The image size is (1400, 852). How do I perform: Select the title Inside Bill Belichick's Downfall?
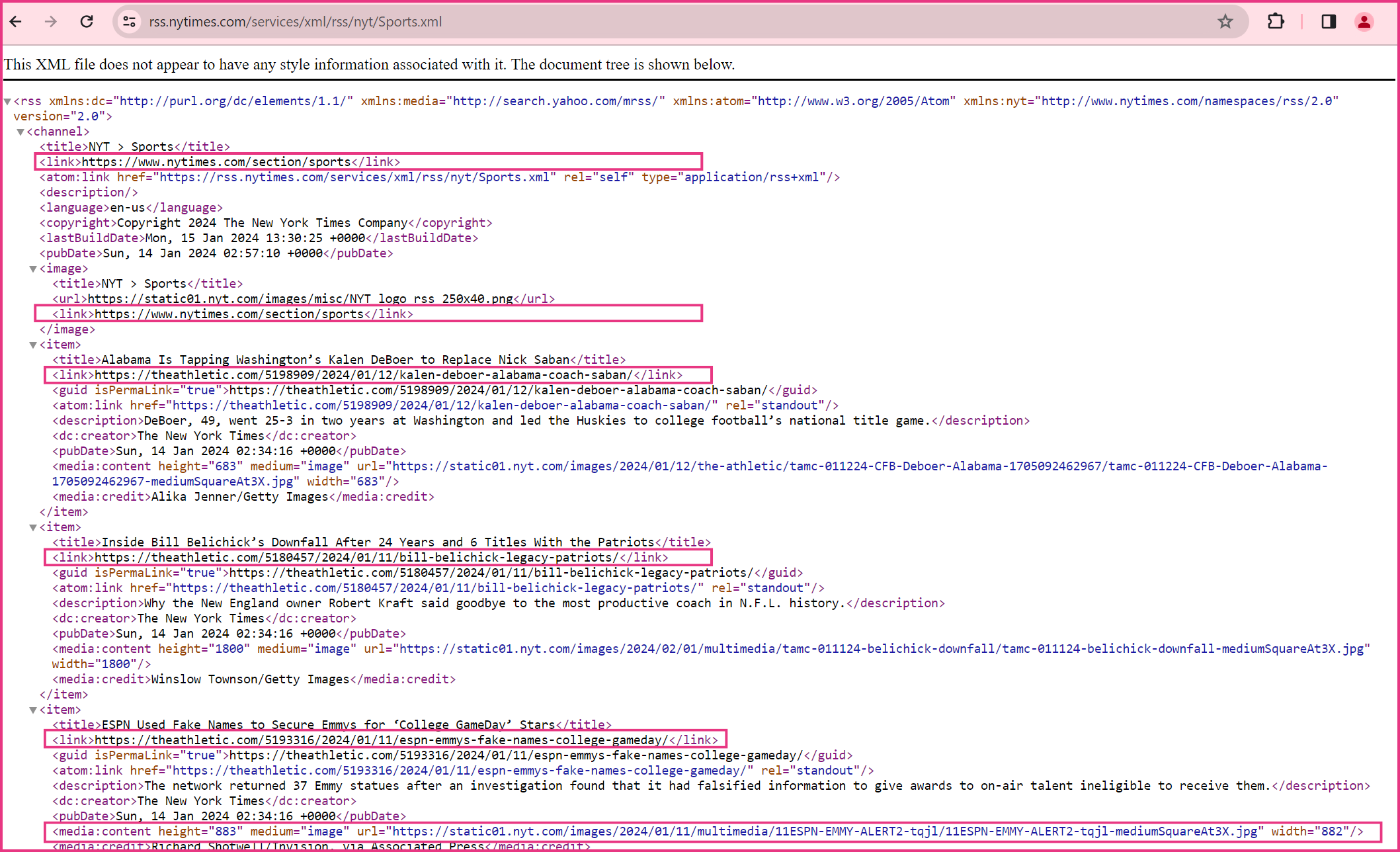point(382,542)
